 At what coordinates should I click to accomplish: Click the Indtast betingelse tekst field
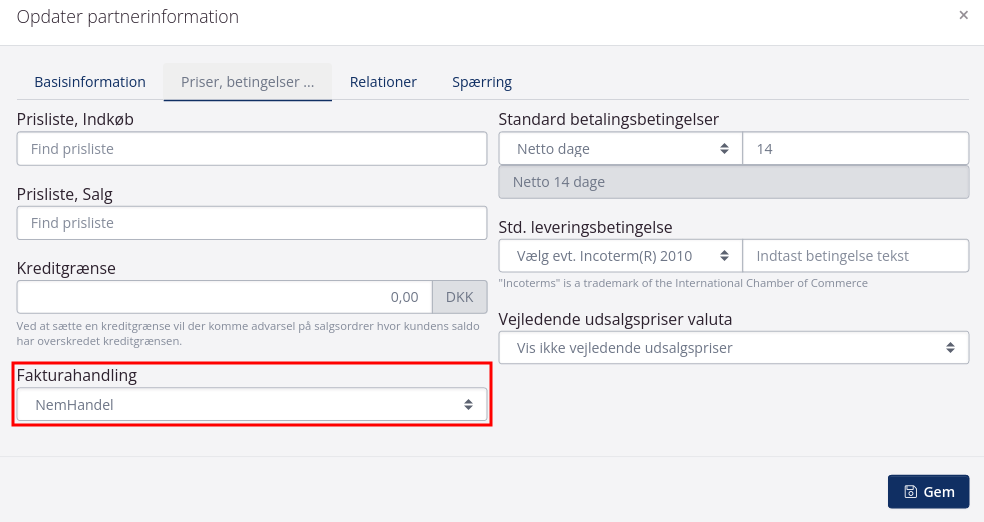click(855, 256)
